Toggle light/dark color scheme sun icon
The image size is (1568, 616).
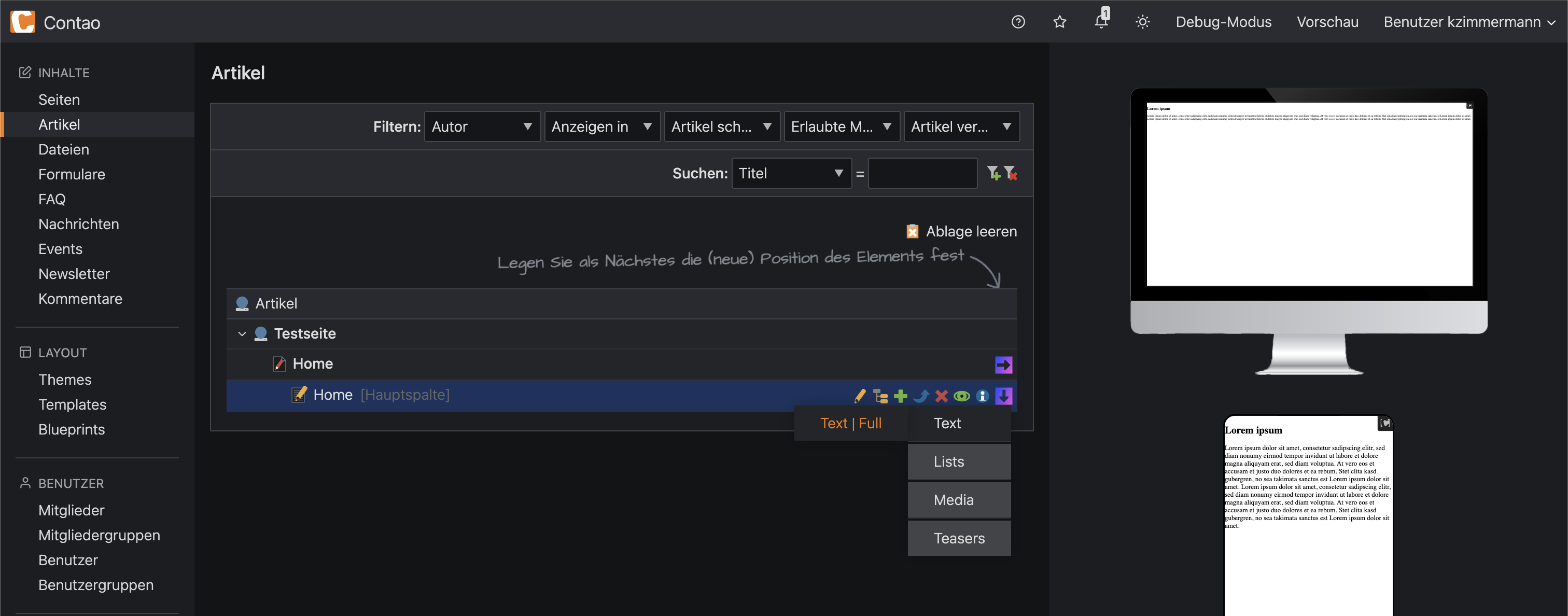pos(1142,22)
